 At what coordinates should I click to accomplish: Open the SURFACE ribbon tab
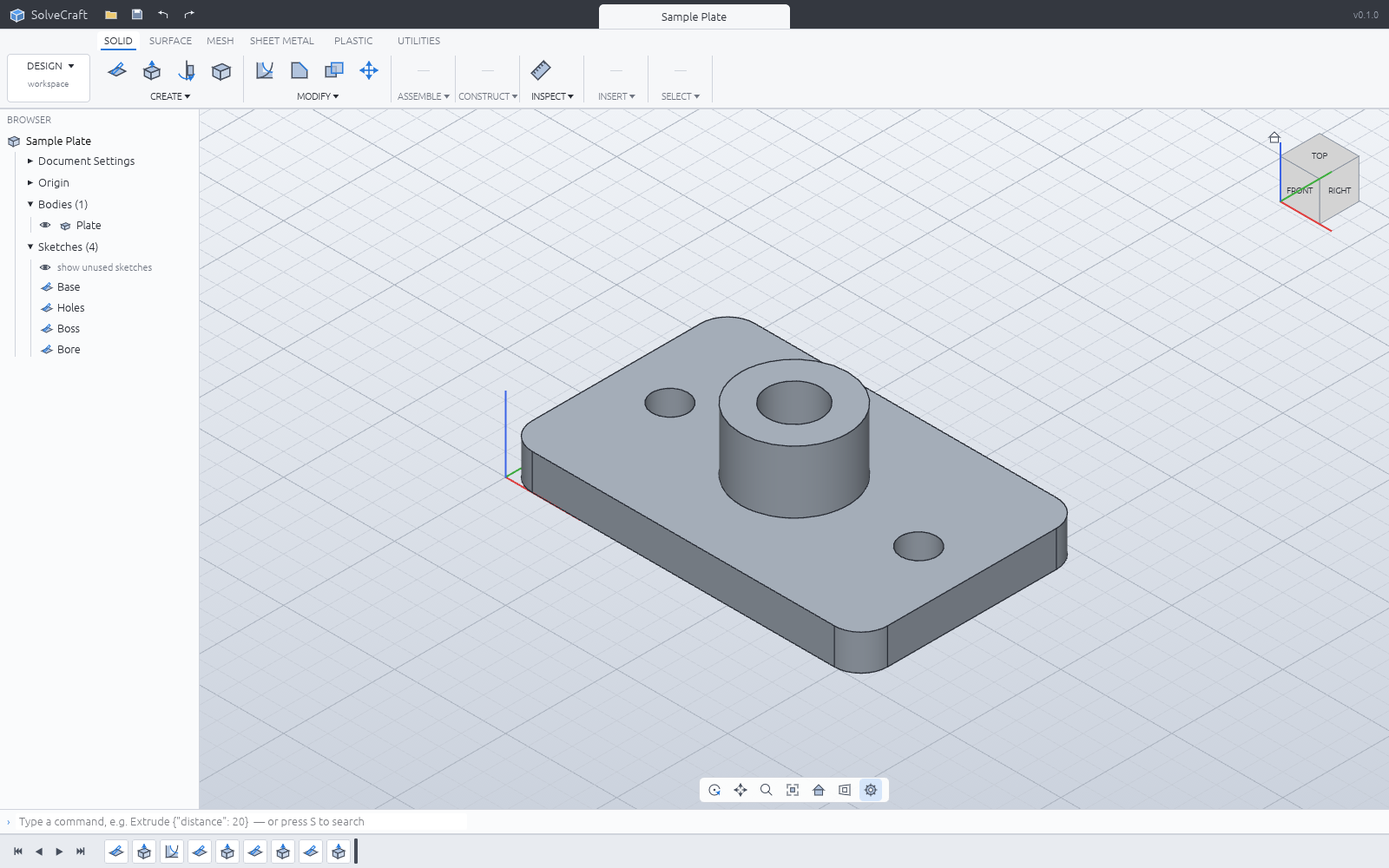click(x=170, y=41)
